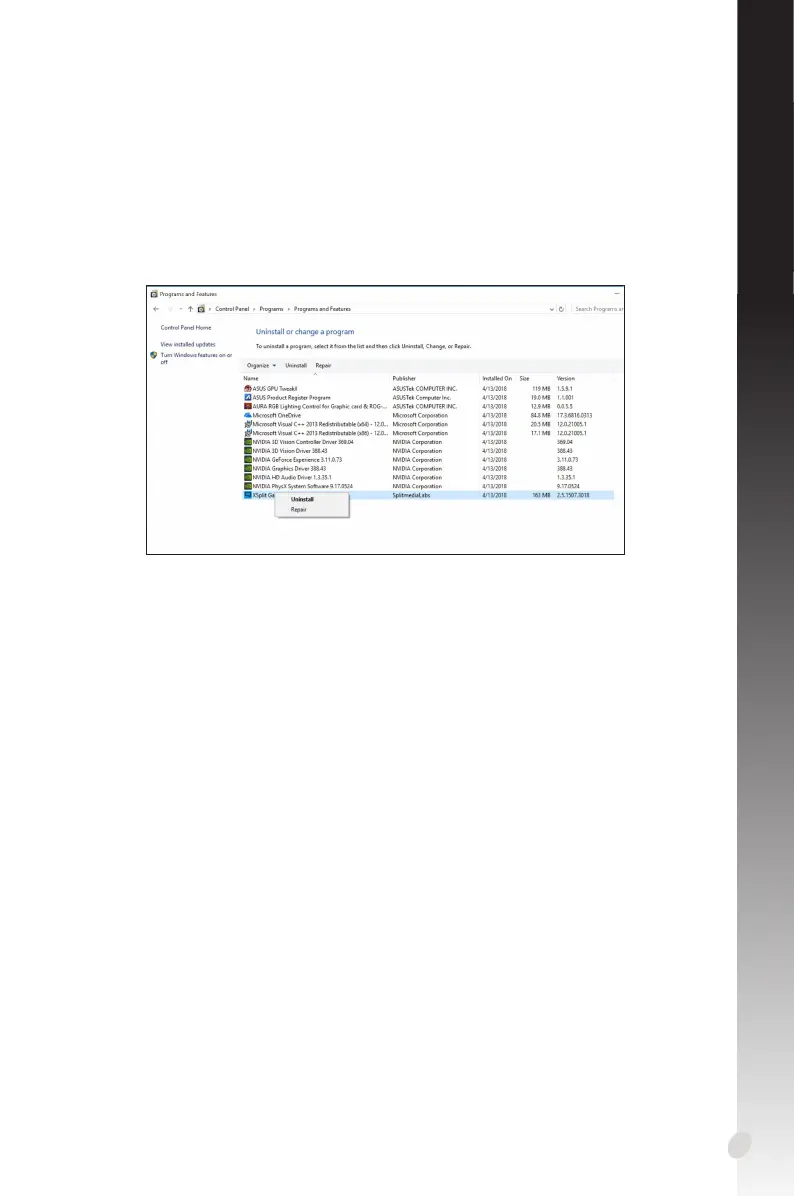Select the Microsoft OneDrive row
Image resolution: width=794 pixels, height=1196 pixels.
pyautogui.click(x=428, y=415)
